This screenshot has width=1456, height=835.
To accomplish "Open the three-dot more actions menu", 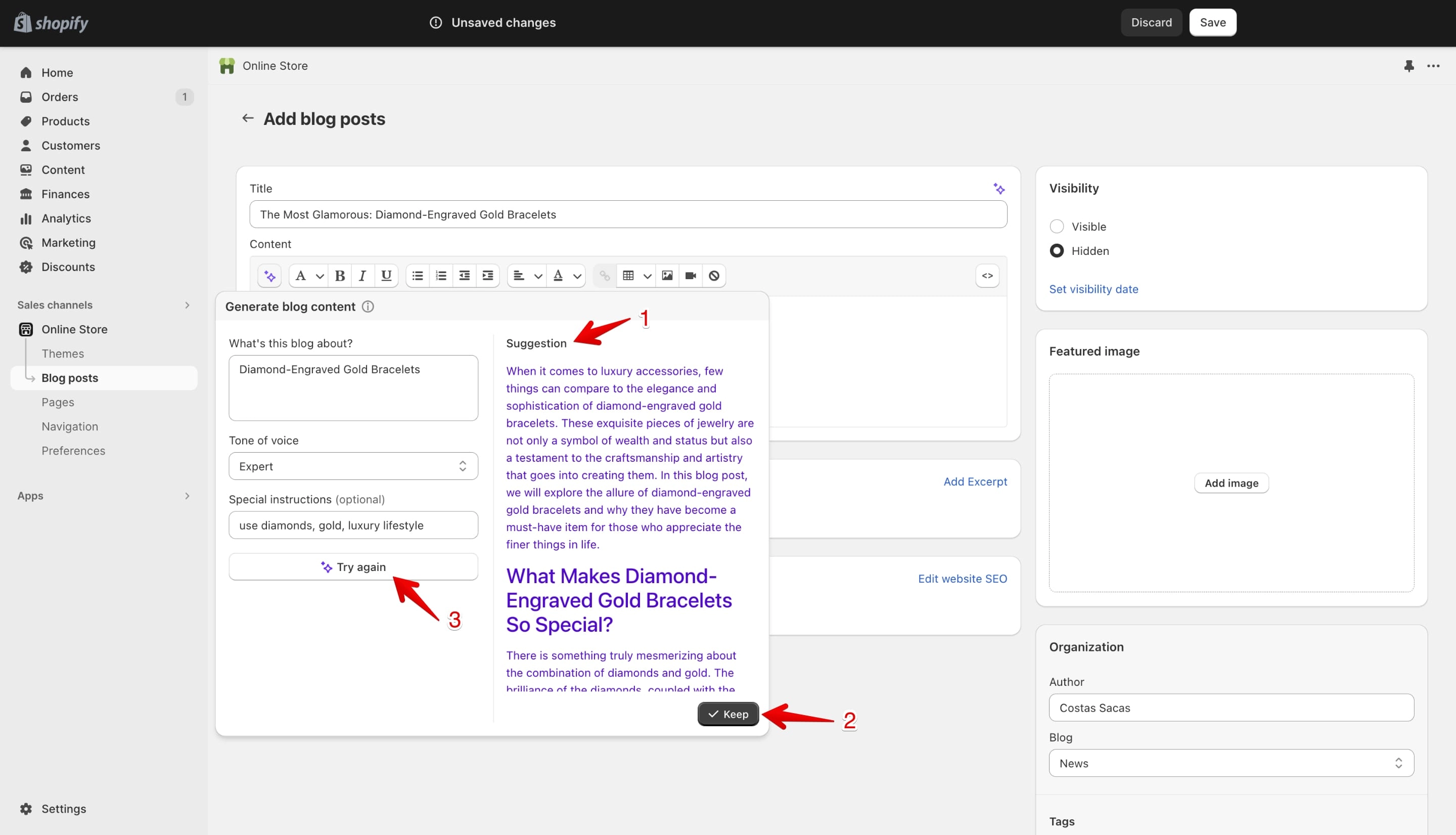I will click(1433, 66).
